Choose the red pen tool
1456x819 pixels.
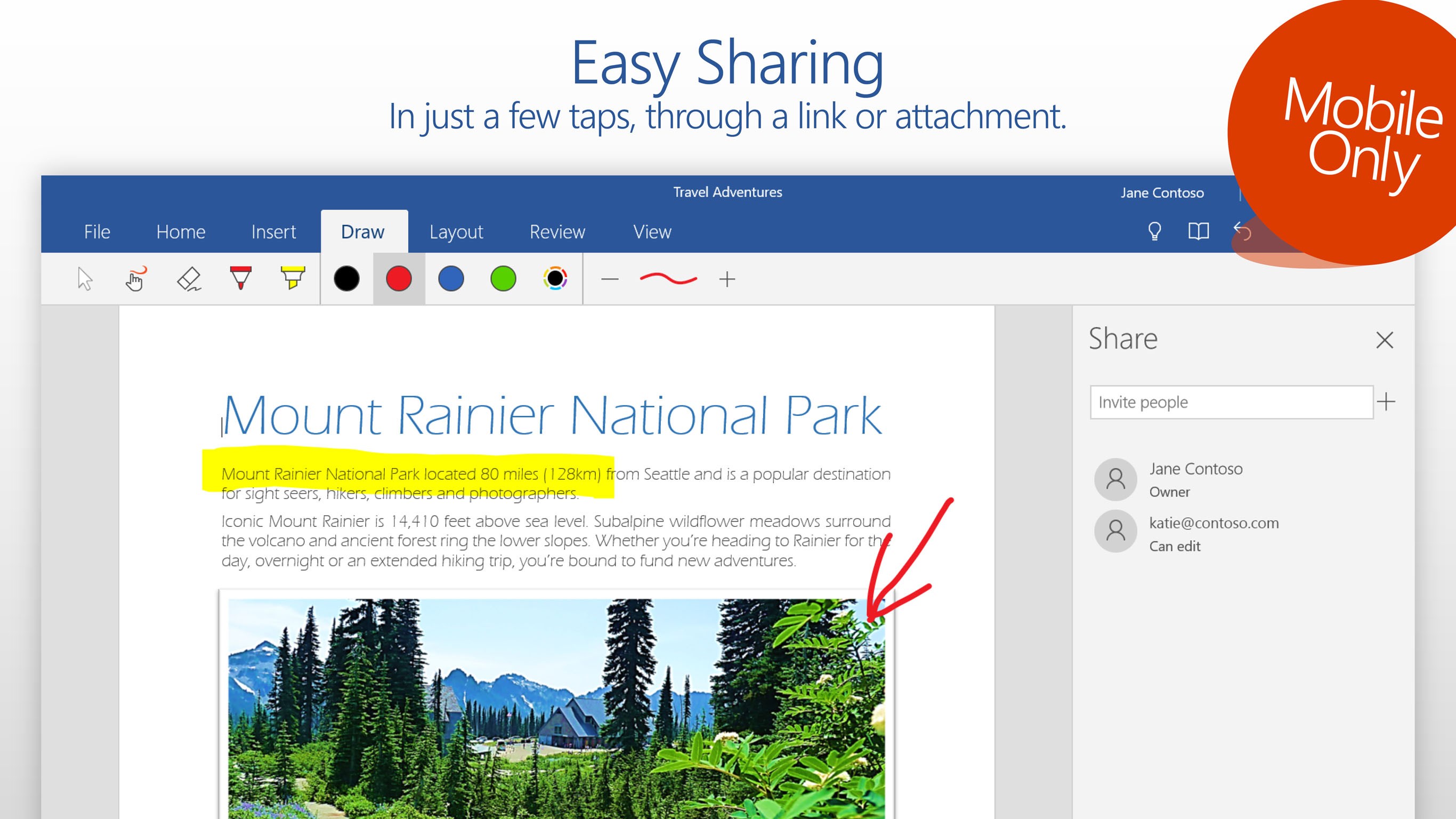coord(241,278)
